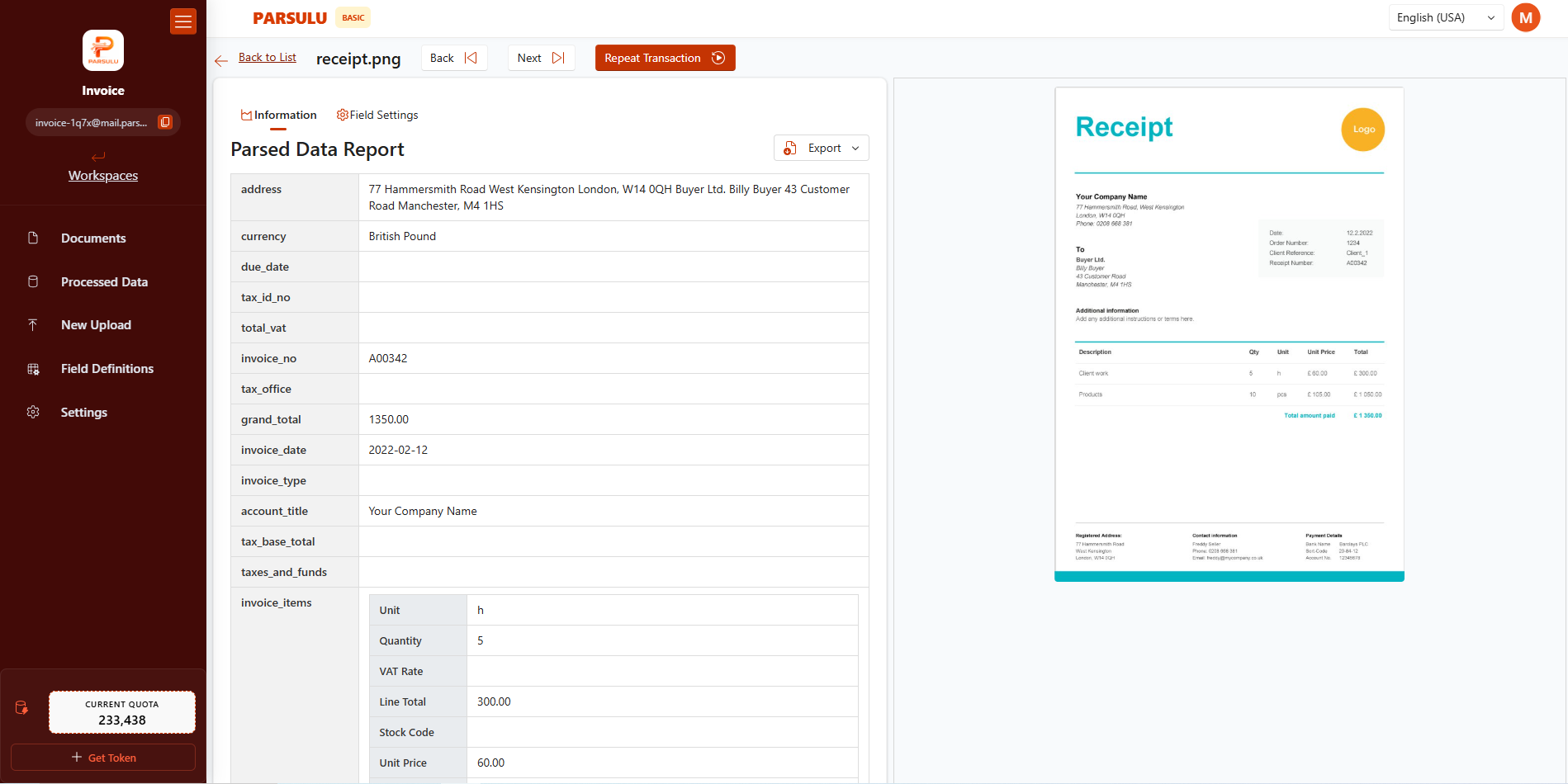Switch to the Information tab
Image resolution: width=1568 pixels, height=784 pixels.
(278, 115)
